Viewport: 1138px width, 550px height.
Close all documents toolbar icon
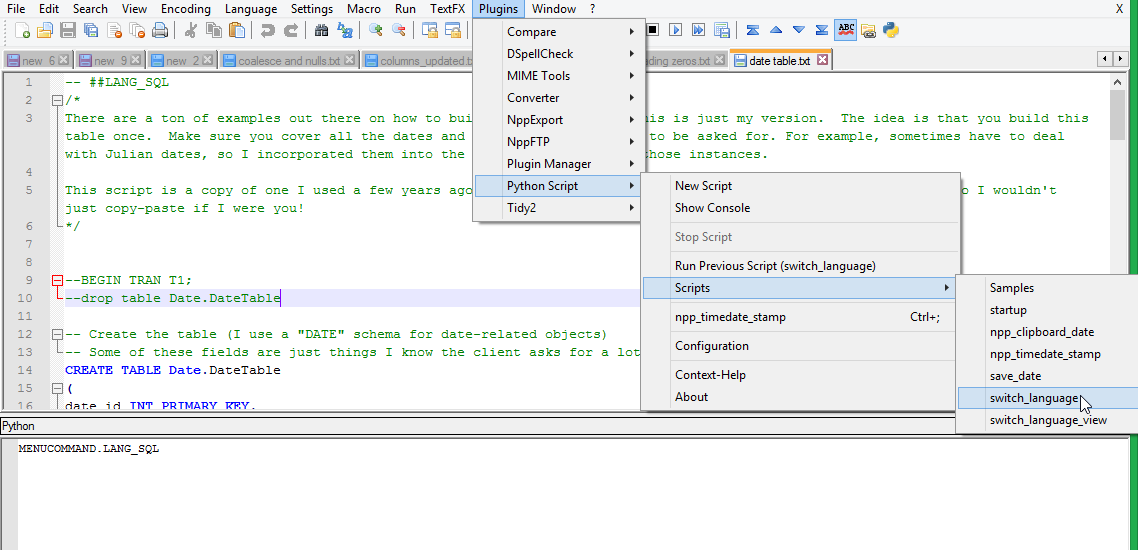click(x=137, y=30)
